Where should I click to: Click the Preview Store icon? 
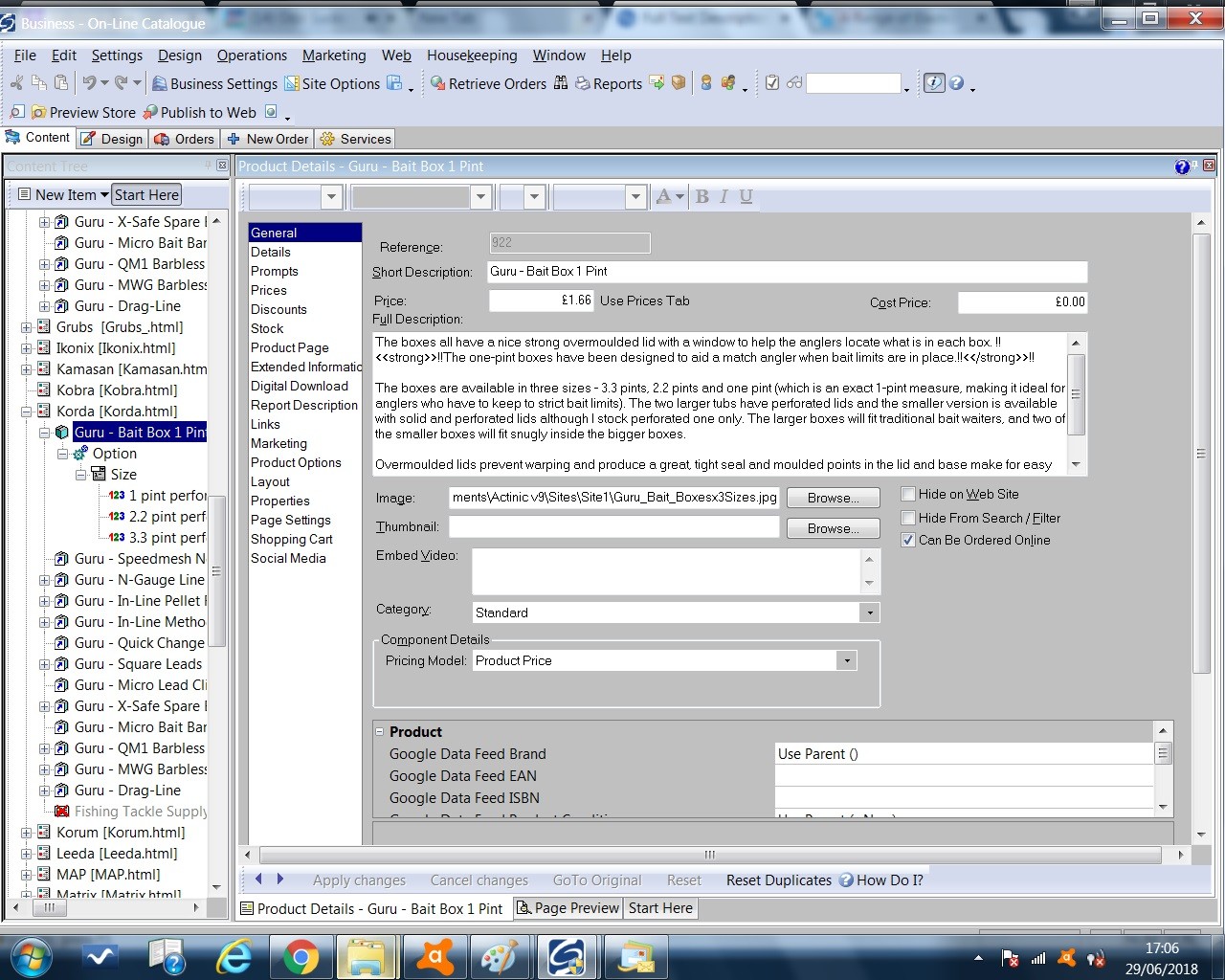(38, 113)
